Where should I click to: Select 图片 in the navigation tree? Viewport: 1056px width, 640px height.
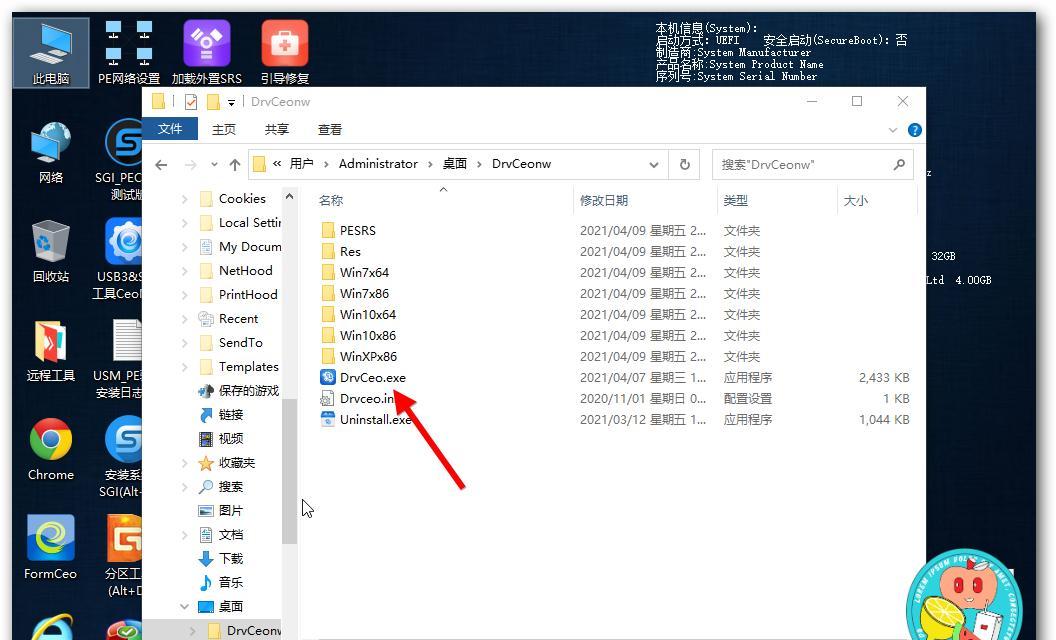click(231, 511)
